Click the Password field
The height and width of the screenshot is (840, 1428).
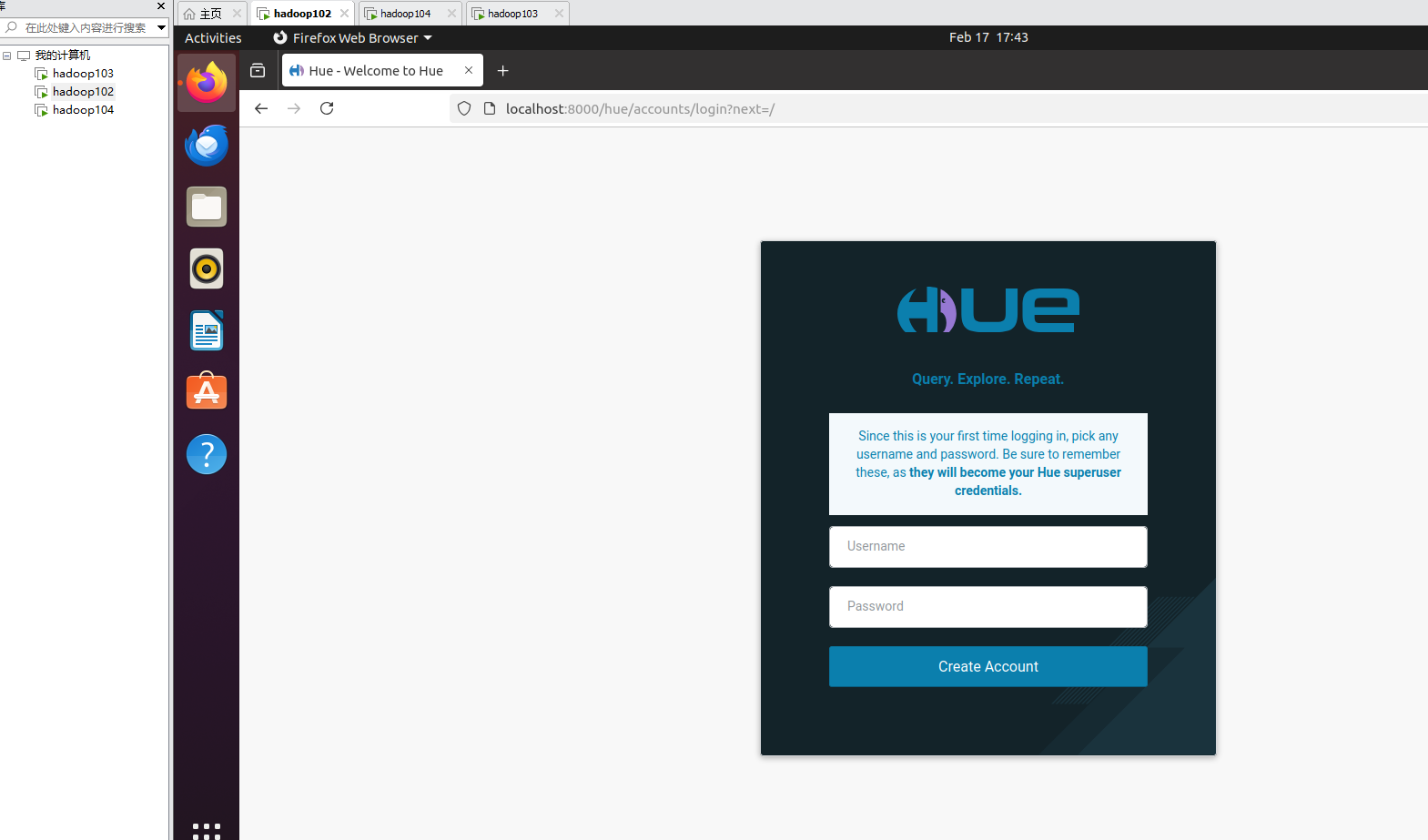coord(988,606)
